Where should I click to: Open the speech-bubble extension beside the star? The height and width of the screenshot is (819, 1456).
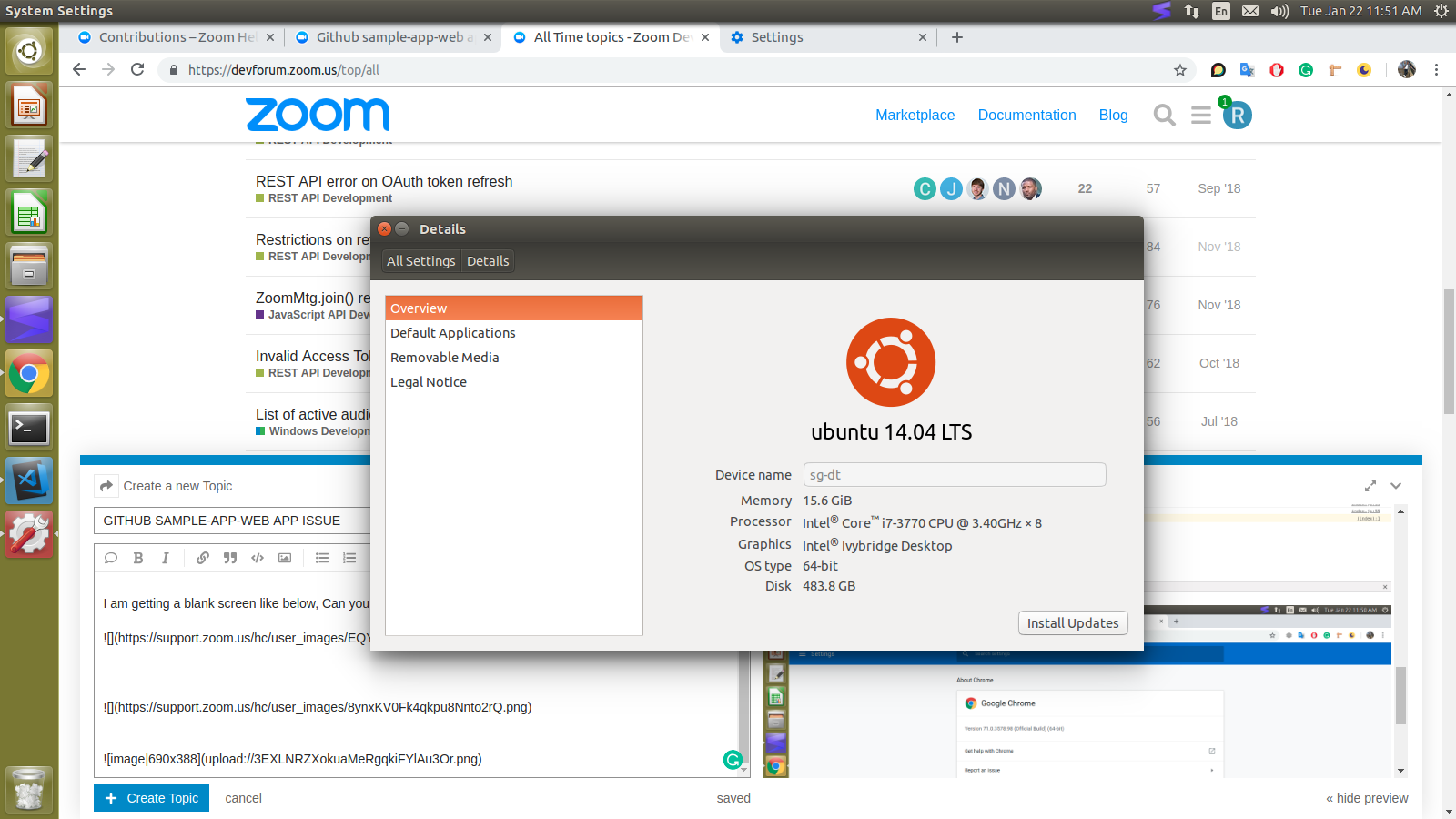1218,70
